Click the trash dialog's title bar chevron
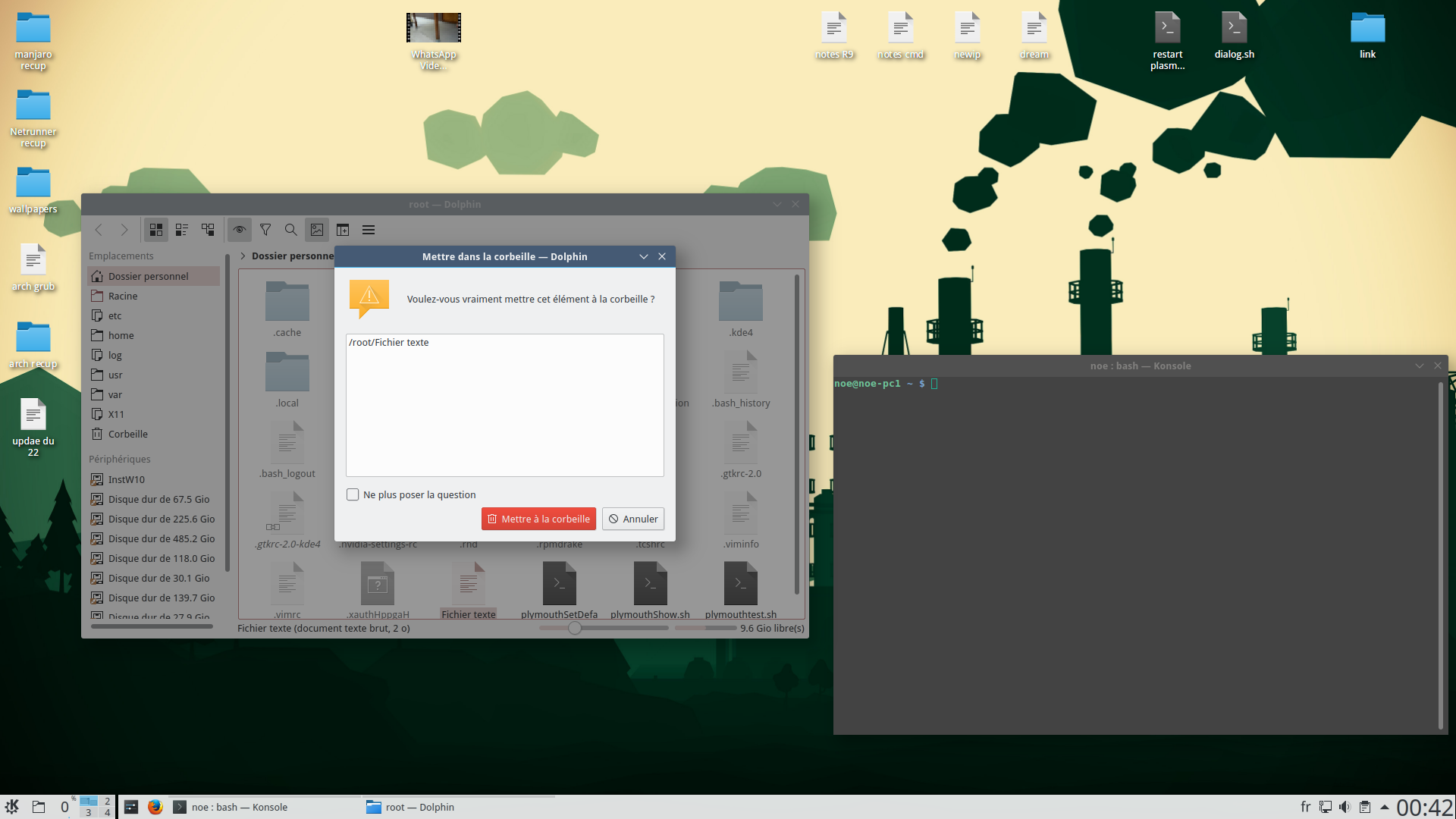1456x819 pixels. pos(644,256)
